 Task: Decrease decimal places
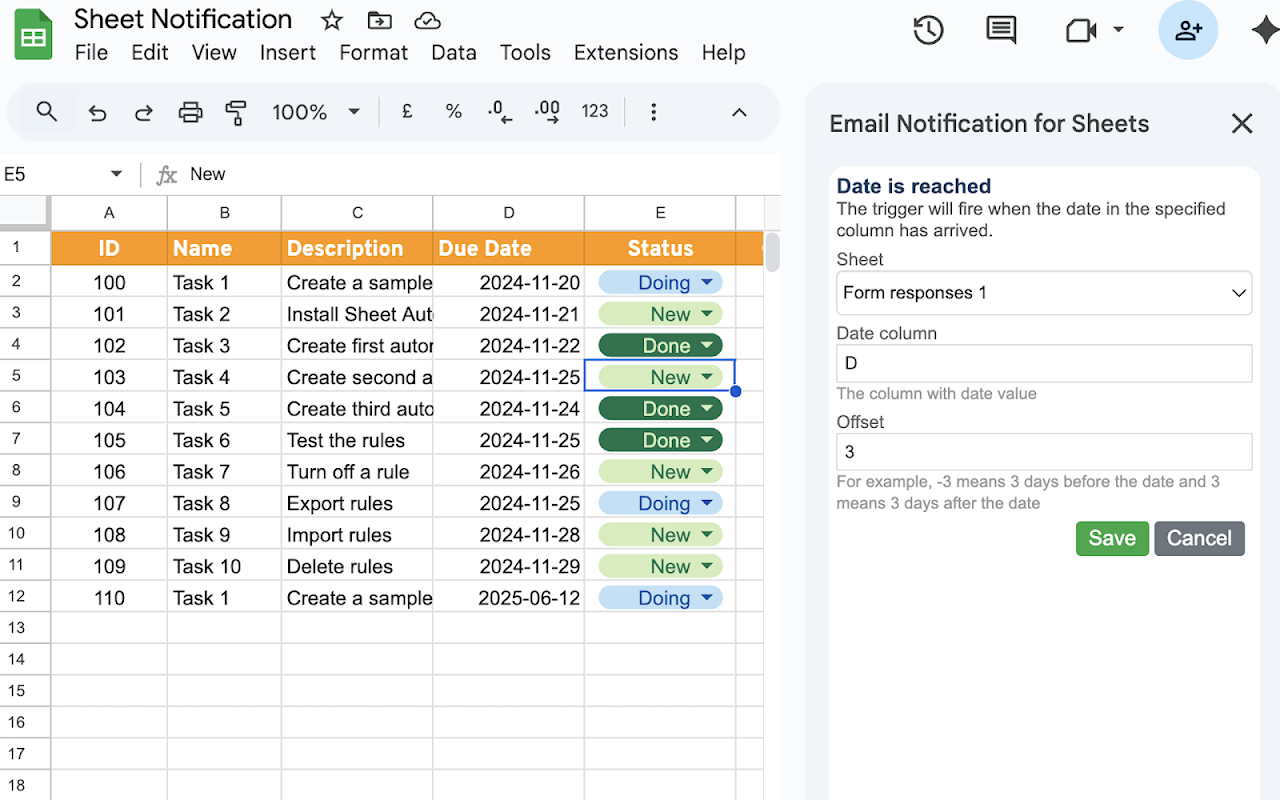500,112
